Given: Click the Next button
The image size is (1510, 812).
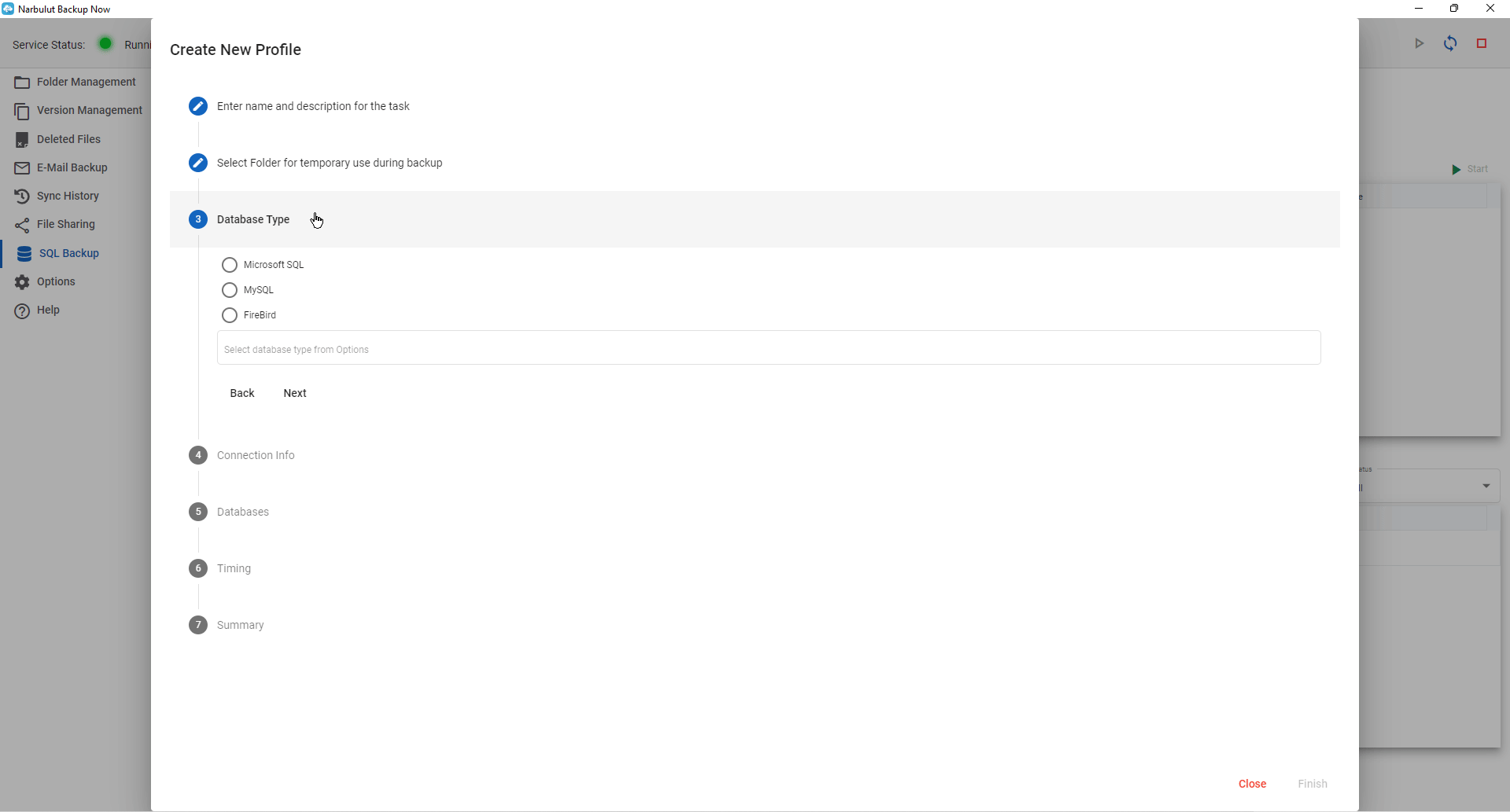Looking at the screenshot, I should 295,393.
